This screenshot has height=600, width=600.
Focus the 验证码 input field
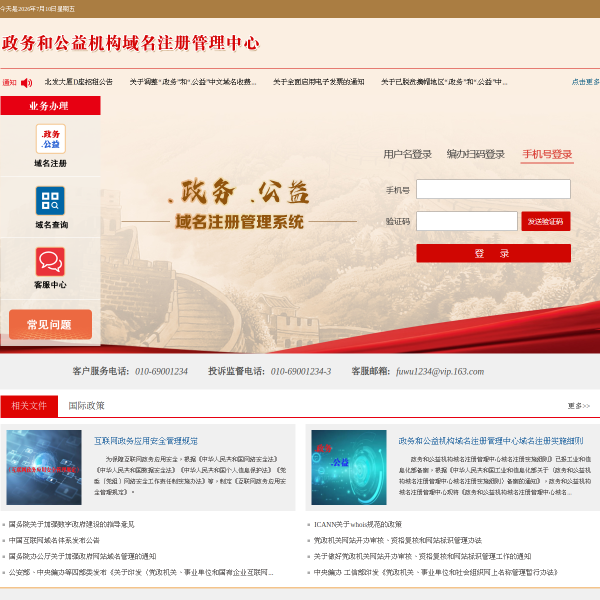click(x=467, y=221)
